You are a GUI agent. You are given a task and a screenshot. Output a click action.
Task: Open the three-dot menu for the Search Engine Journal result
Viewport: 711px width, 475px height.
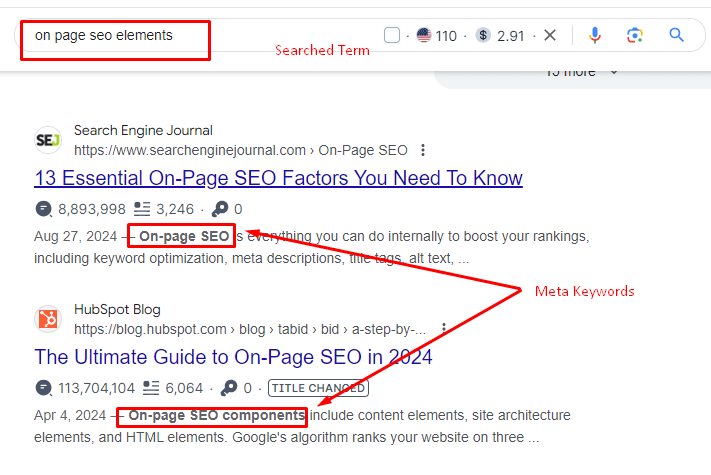pyautogui.click(x=423, y=150)
